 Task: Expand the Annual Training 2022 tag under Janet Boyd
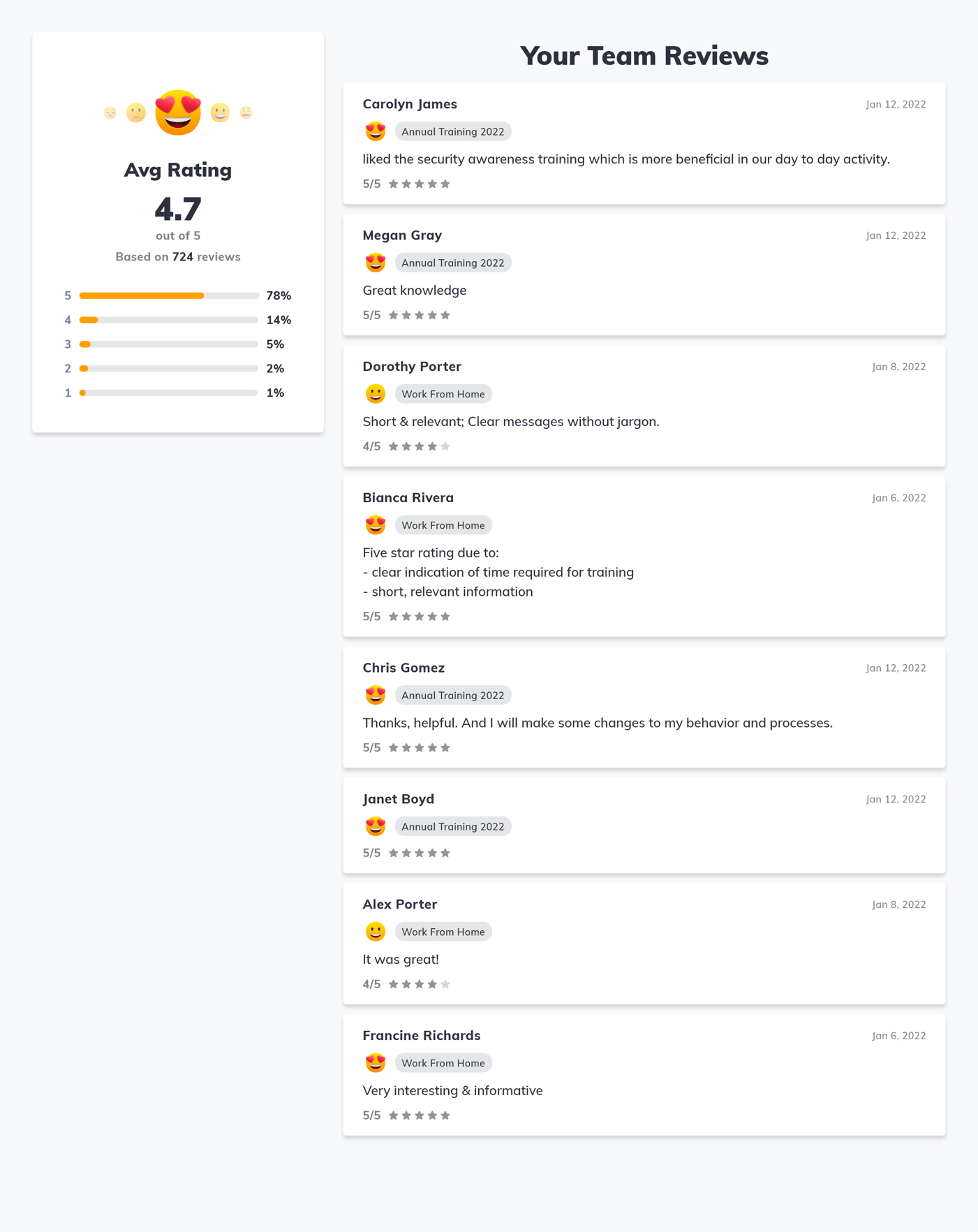click(452, 826)
